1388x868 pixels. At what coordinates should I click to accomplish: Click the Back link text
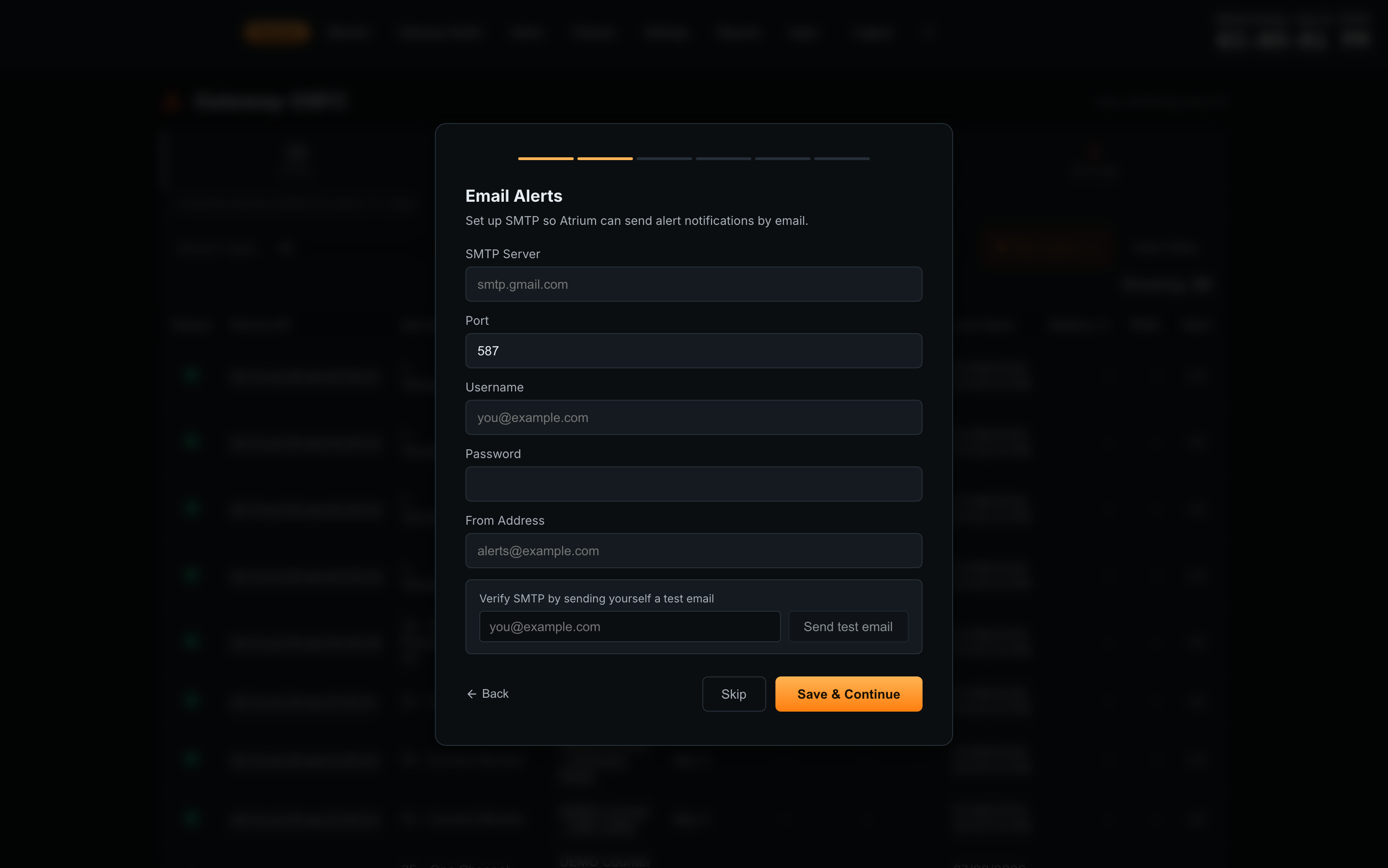(495, 694)
